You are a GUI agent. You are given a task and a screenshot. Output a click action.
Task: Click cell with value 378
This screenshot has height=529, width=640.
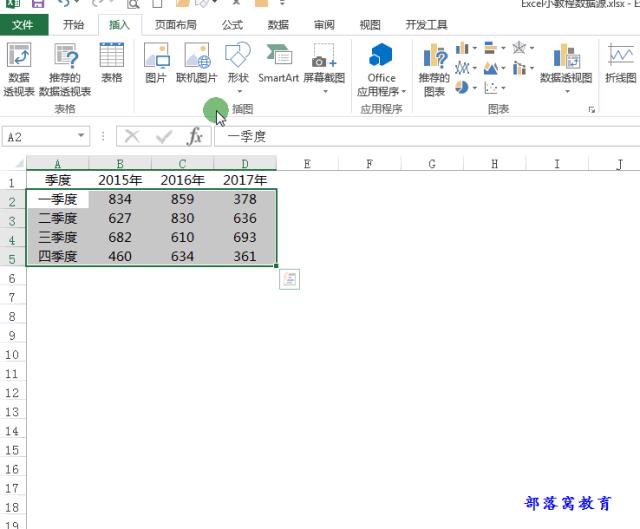pos(245,199)
